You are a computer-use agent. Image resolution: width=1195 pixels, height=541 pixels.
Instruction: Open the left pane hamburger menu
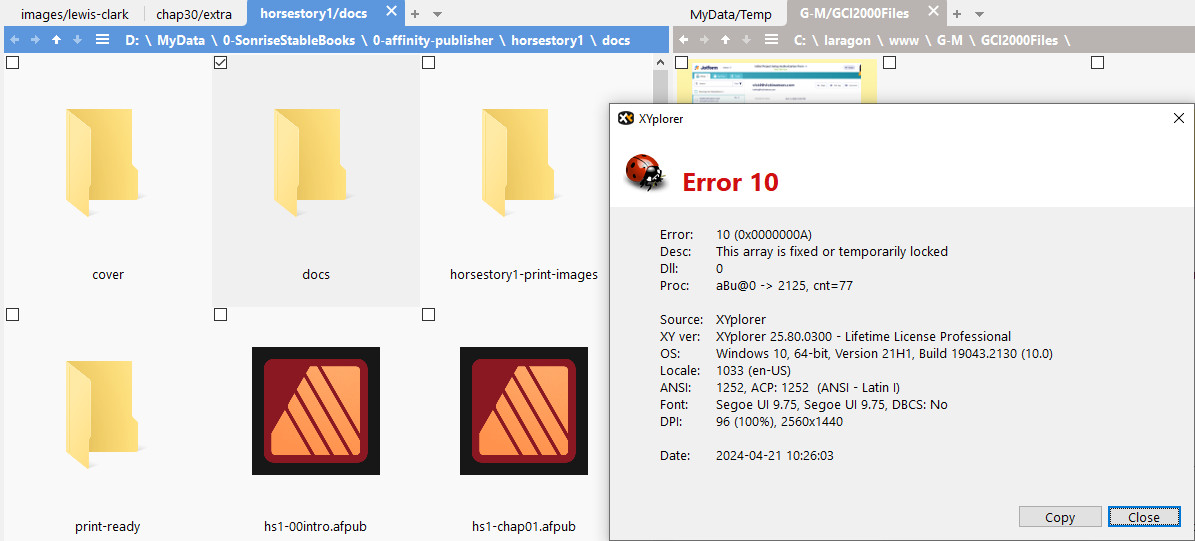(102, 40)
